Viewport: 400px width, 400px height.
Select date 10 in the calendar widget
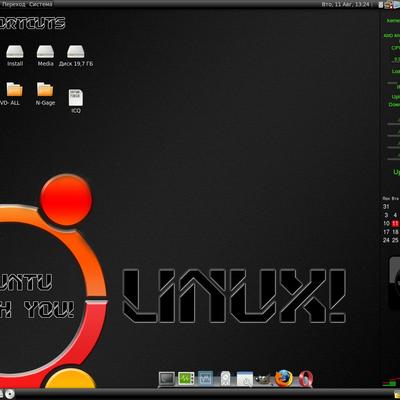[x=386, y=223]
